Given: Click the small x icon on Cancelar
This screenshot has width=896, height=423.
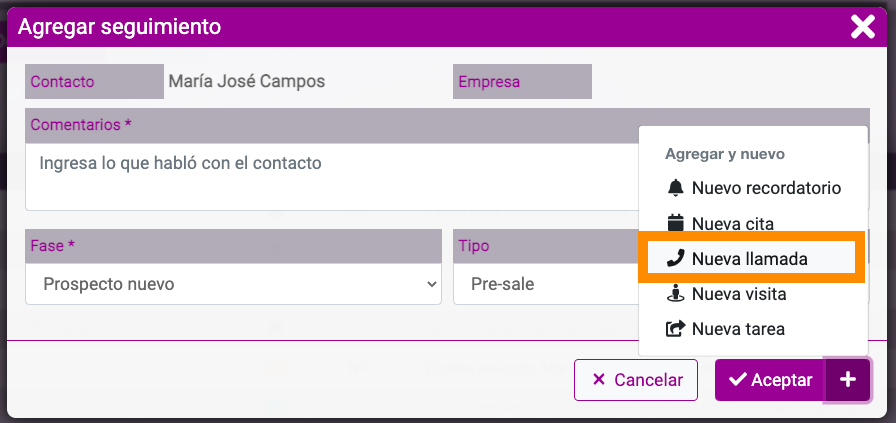Looking at the screenshot, I should point(599,380).
